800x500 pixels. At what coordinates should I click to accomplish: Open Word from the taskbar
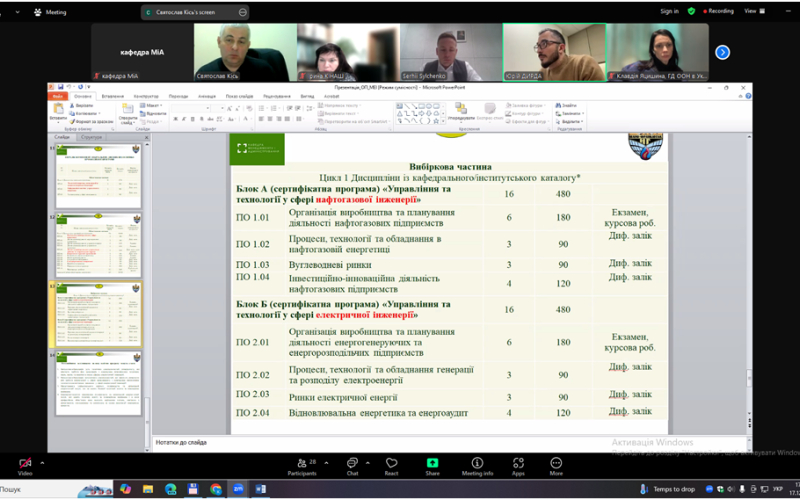(x=260, y=489)
